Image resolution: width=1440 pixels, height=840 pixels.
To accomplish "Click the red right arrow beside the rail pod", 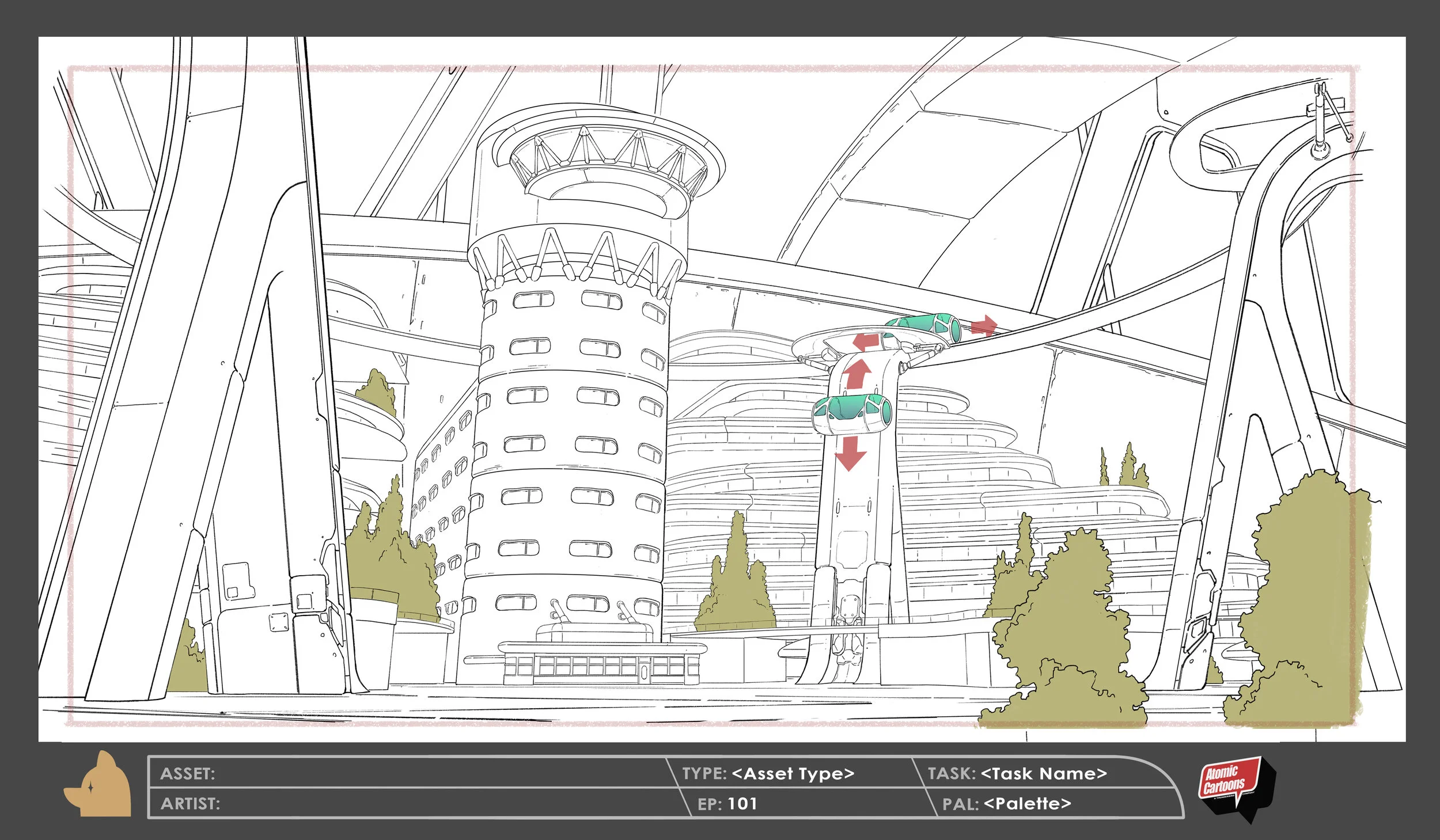I will [x=984, y=326].
